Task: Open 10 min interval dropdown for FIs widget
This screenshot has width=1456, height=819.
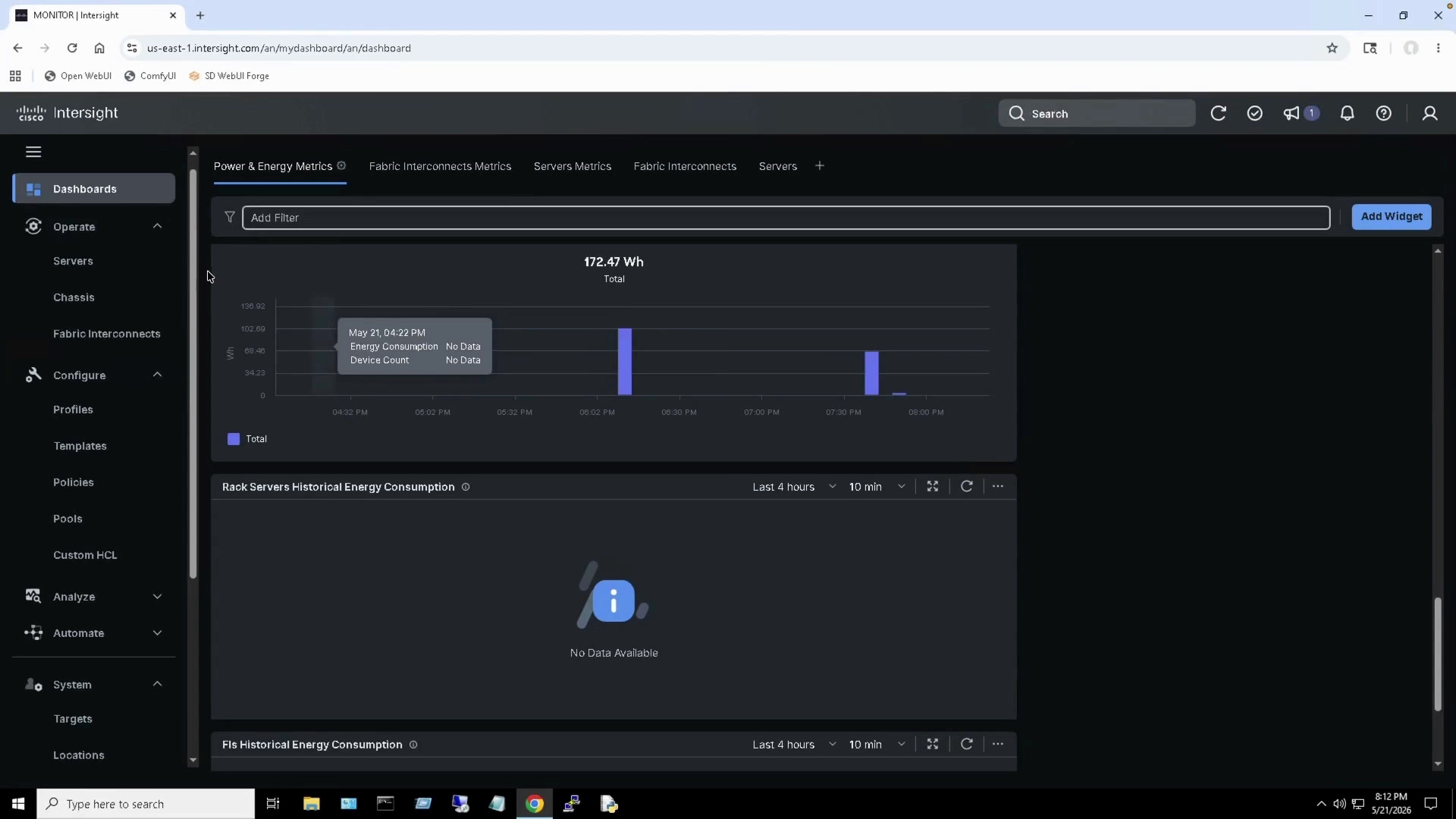Action: click(x=877, y=745)
